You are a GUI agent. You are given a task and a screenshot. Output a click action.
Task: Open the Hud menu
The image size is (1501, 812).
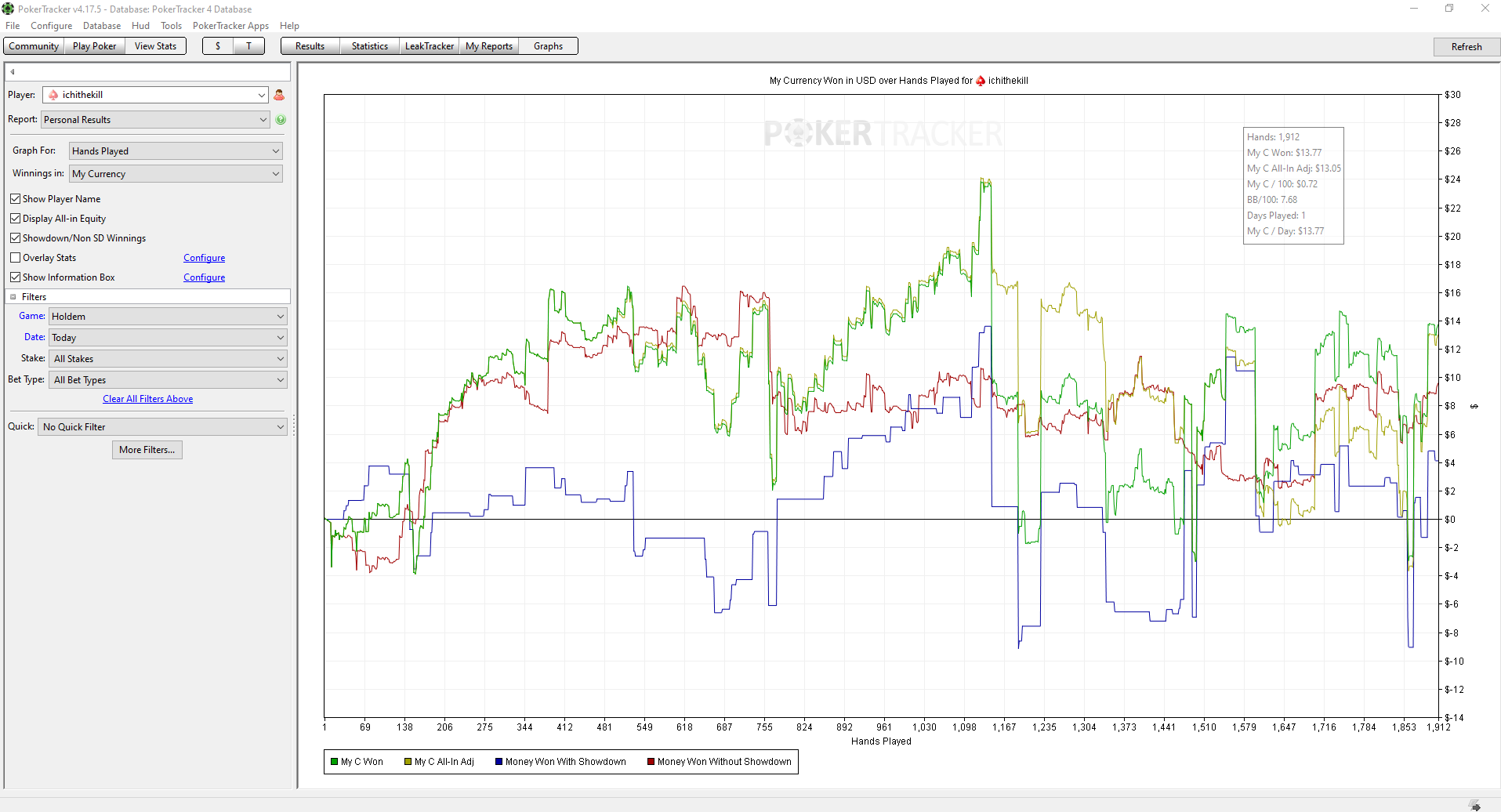(x=140, y=26)
